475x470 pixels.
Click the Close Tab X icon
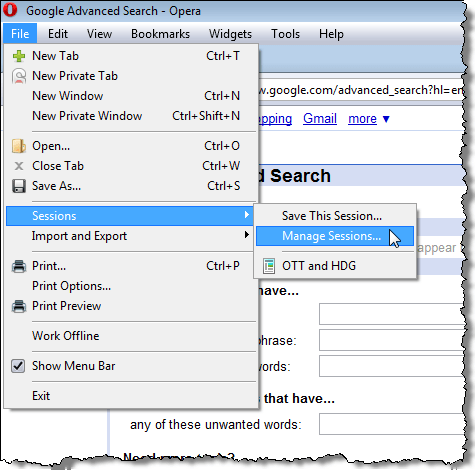coord(19,166)
